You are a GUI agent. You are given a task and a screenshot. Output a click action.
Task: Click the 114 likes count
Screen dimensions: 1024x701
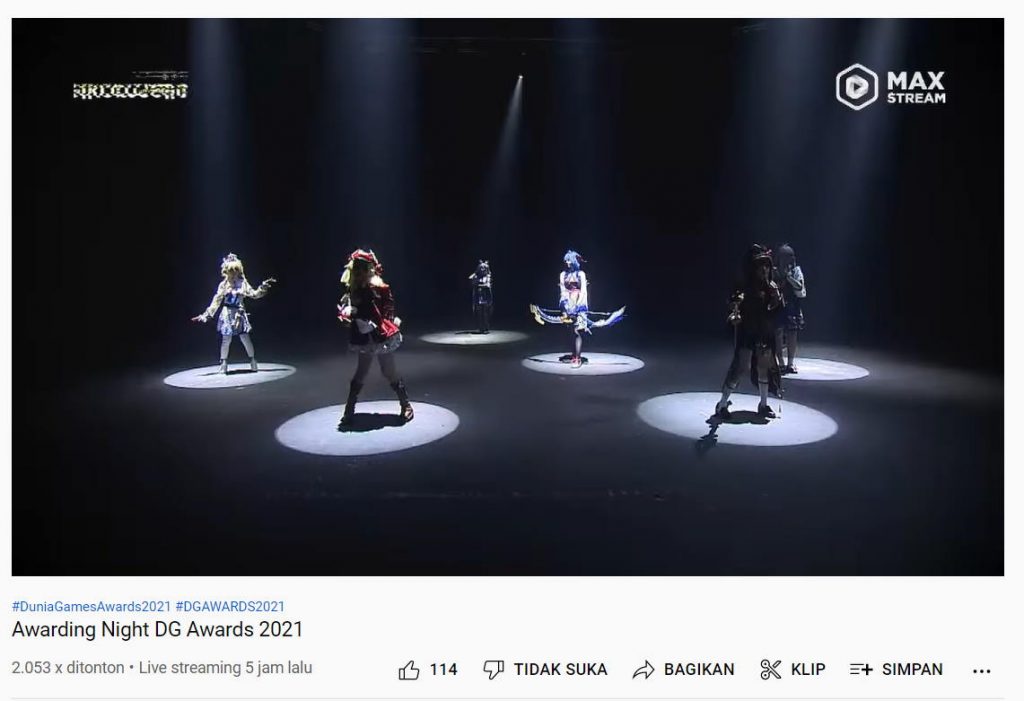(x=443, y=670)
